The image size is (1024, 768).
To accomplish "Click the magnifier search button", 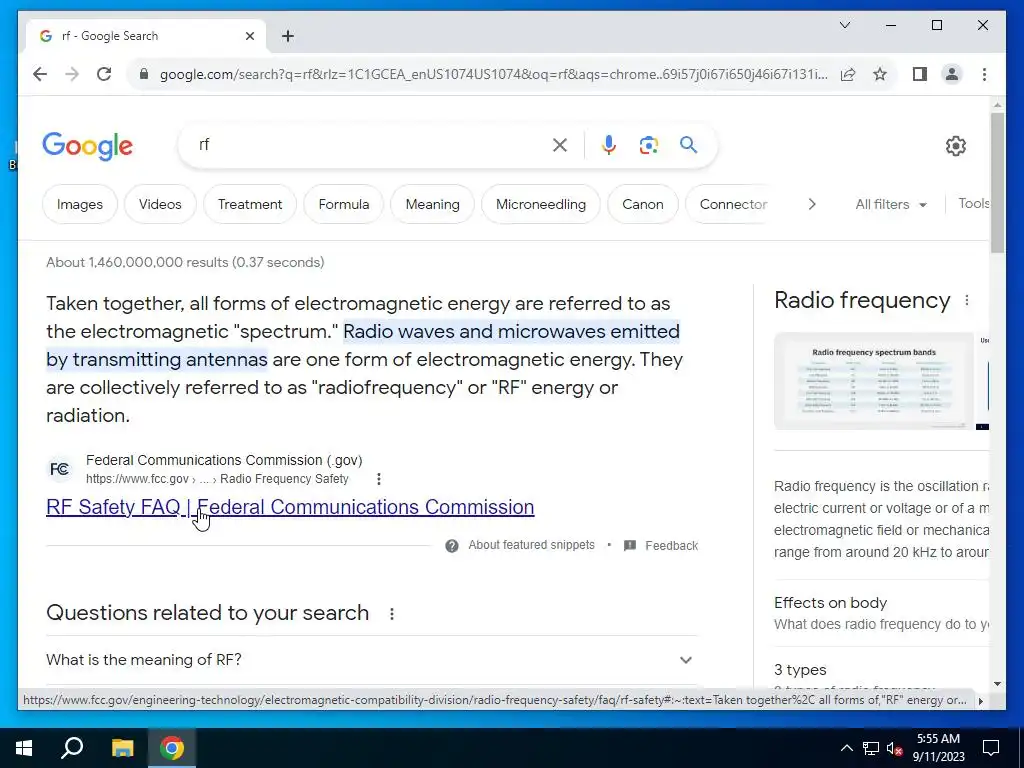I will tap(688, 144).
